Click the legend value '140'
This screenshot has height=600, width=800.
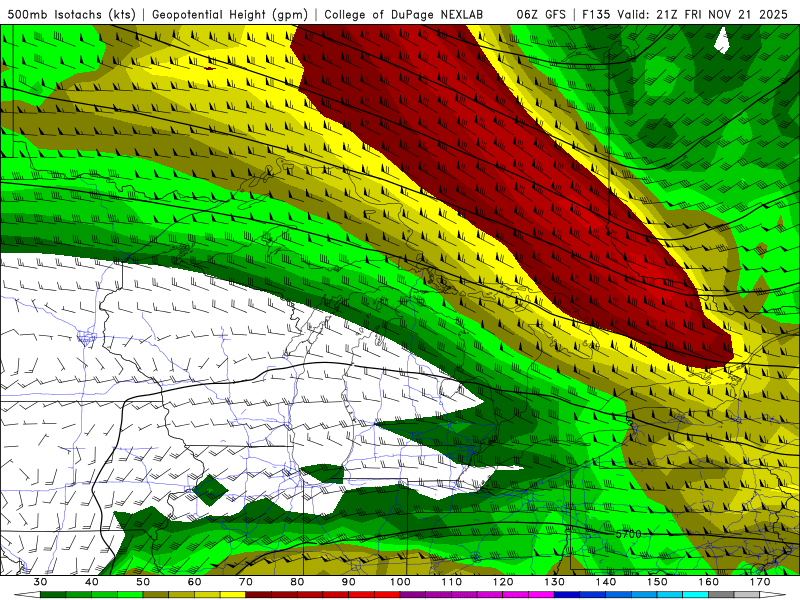click(606, 582)
